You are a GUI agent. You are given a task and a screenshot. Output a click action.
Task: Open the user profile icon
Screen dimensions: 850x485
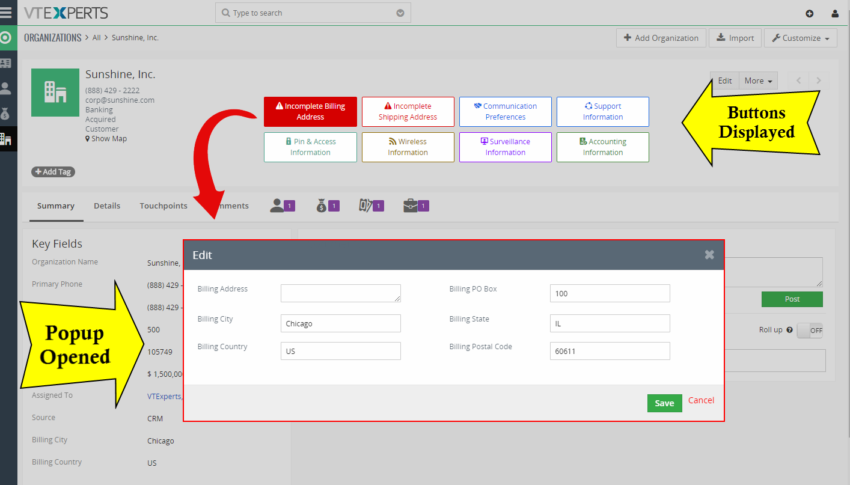coord(835,14)
